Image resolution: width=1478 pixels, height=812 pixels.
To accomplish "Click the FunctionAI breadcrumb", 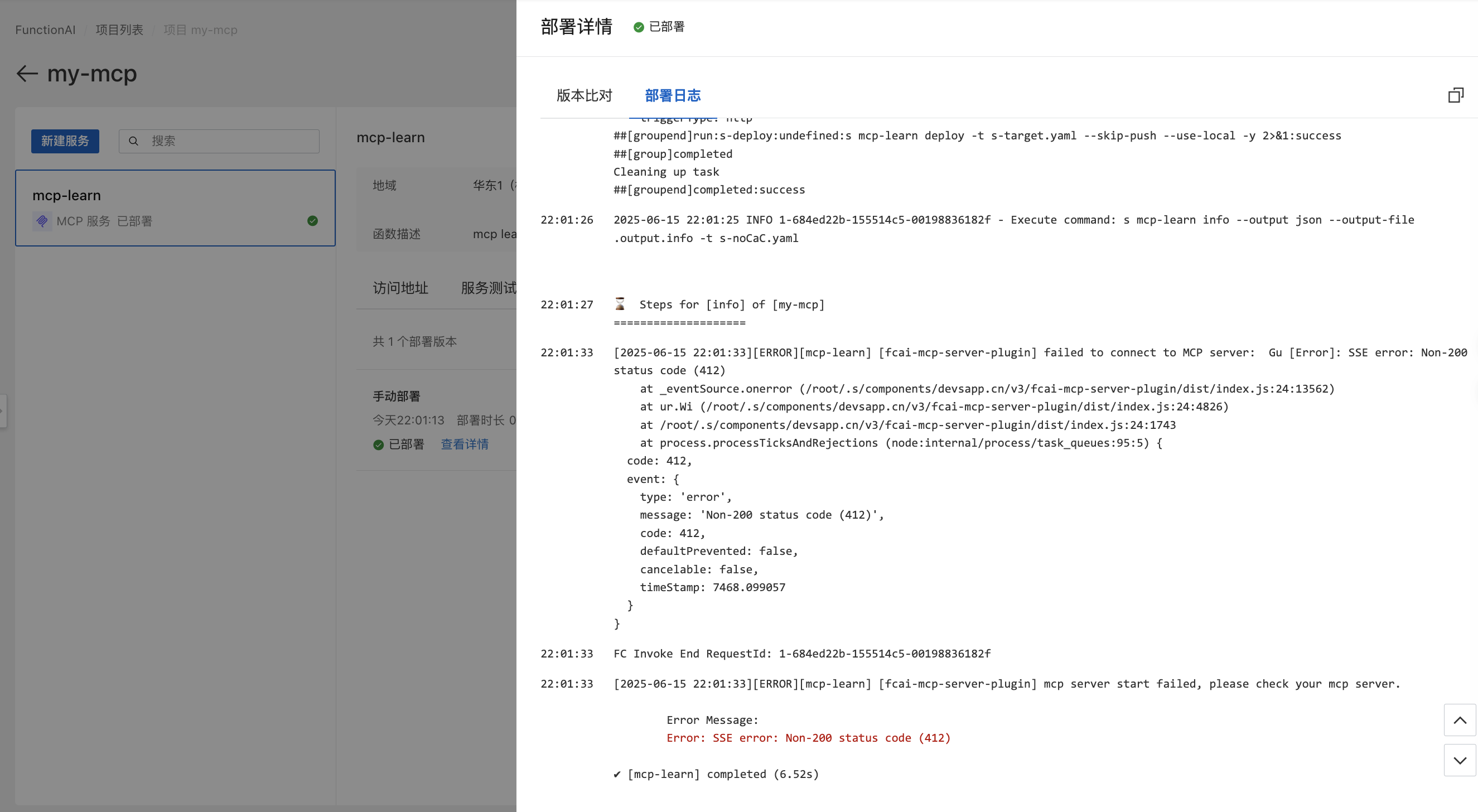I will tap(45, 30).
